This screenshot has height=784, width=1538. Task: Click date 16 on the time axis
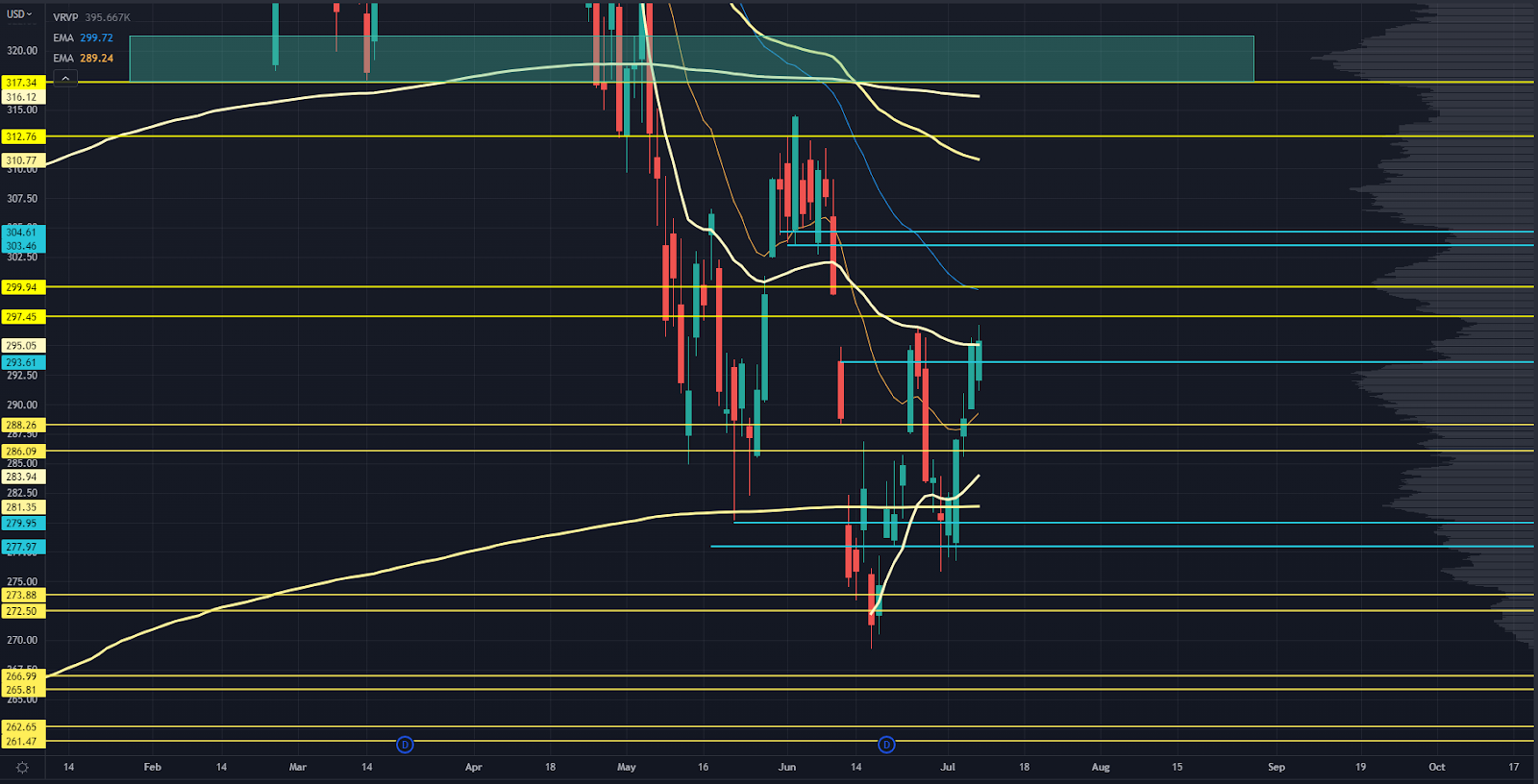coord(703,767)
